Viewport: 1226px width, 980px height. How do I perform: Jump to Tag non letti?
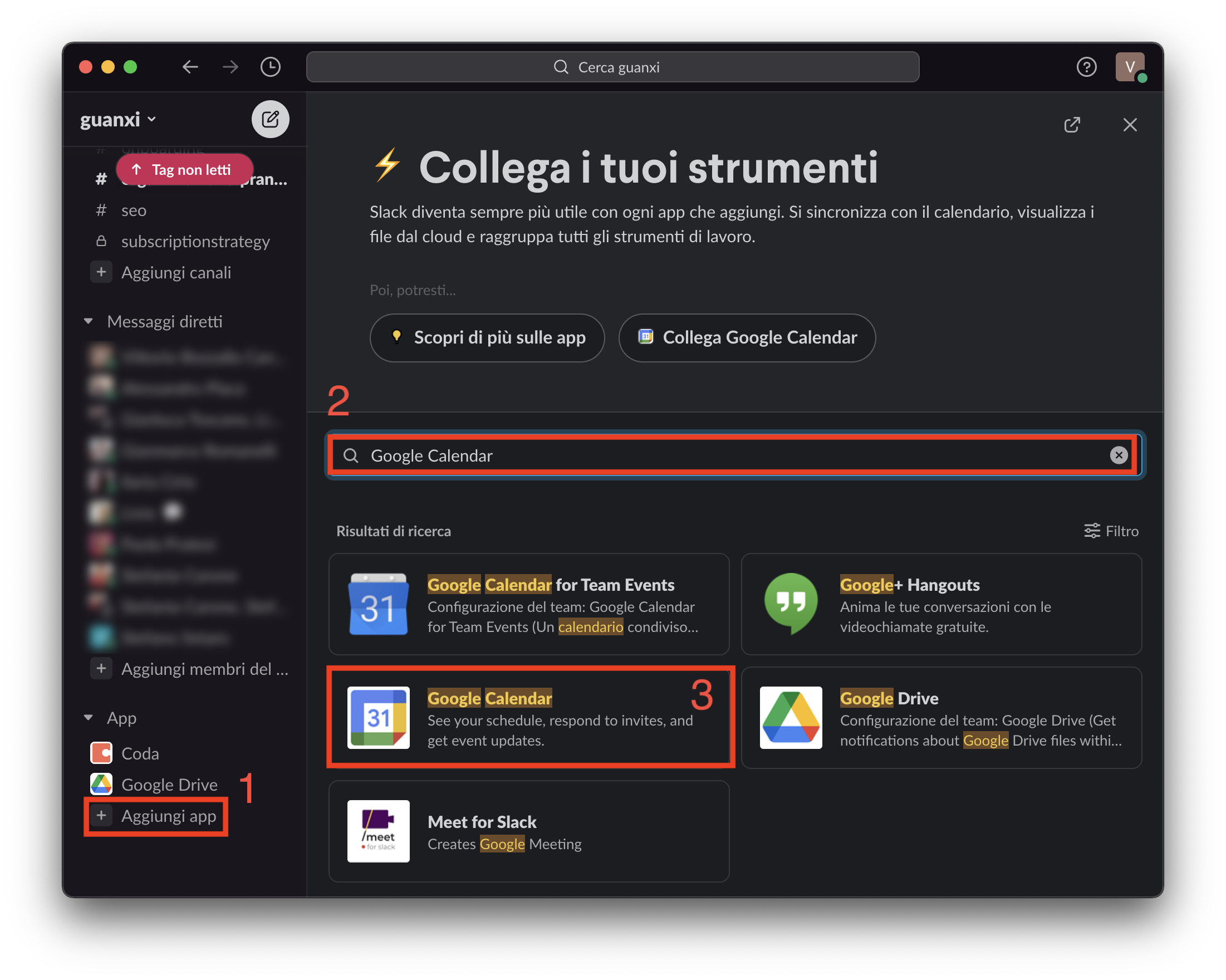point(184,169)
